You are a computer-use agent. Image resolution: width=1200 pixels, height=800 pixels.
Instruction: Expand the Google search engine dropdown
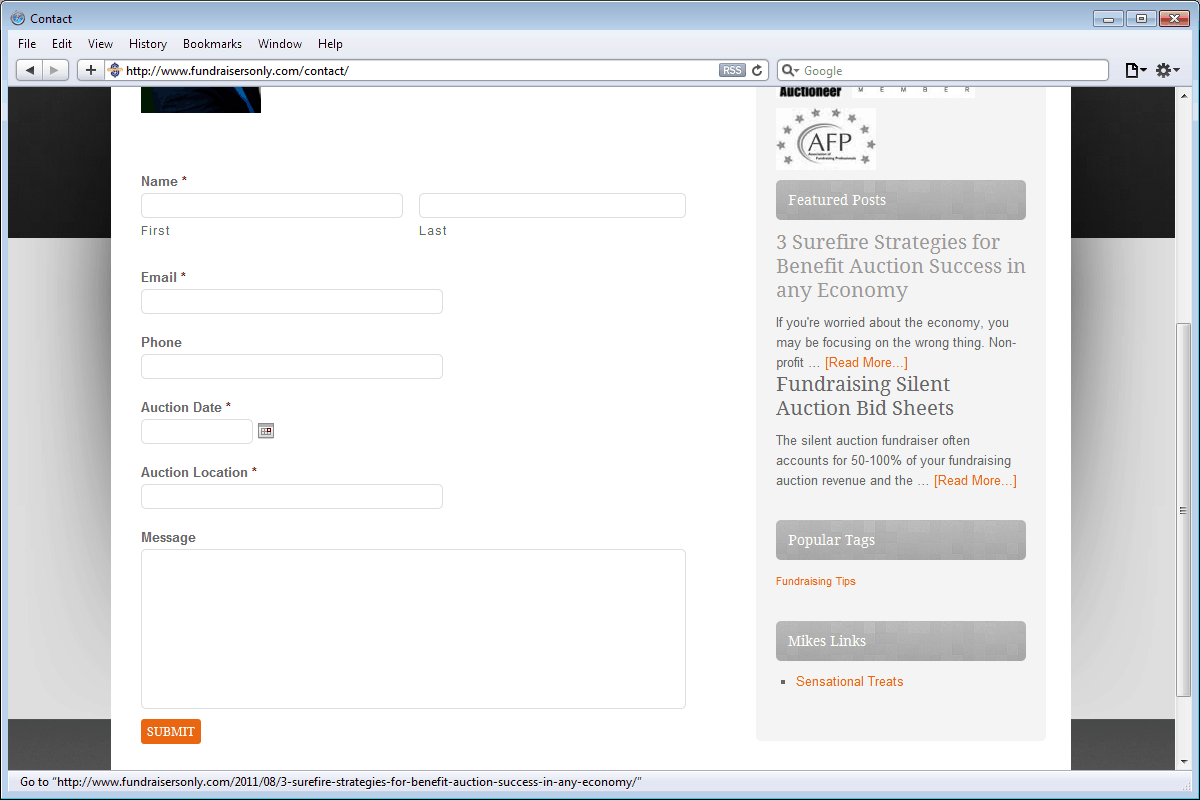pos(790,70)
